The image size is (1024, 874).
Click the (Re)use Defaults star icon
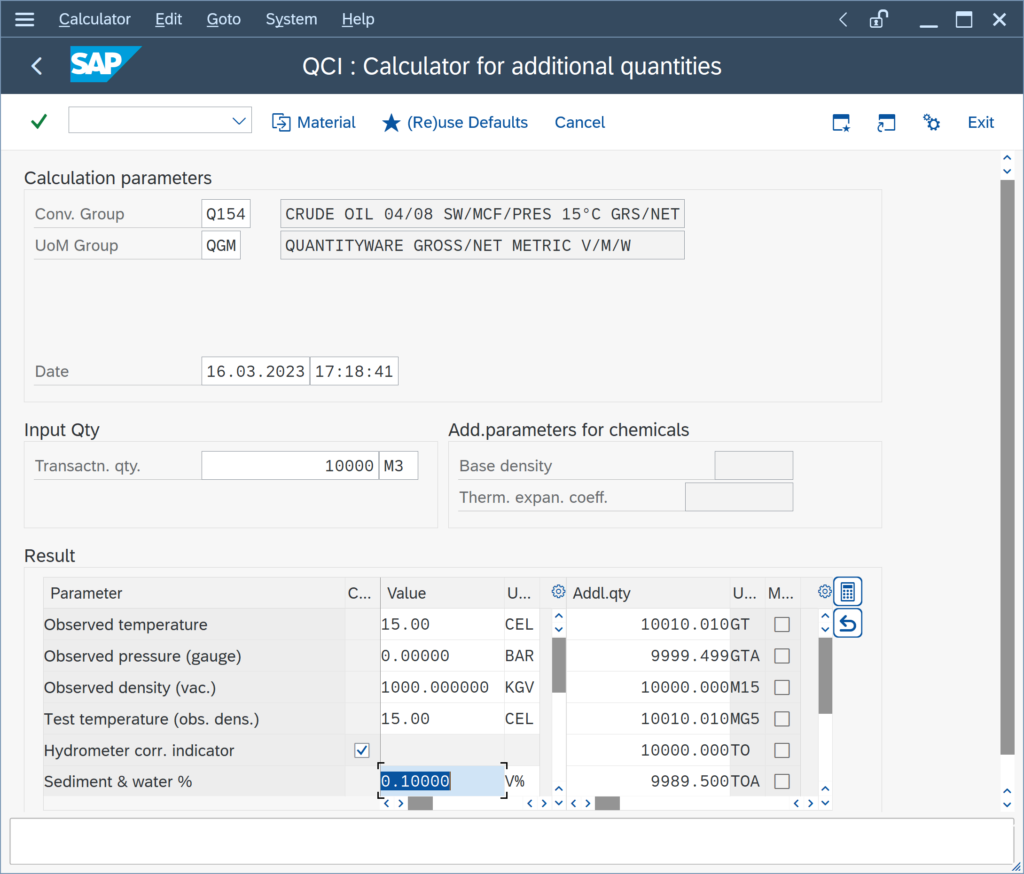391,122
